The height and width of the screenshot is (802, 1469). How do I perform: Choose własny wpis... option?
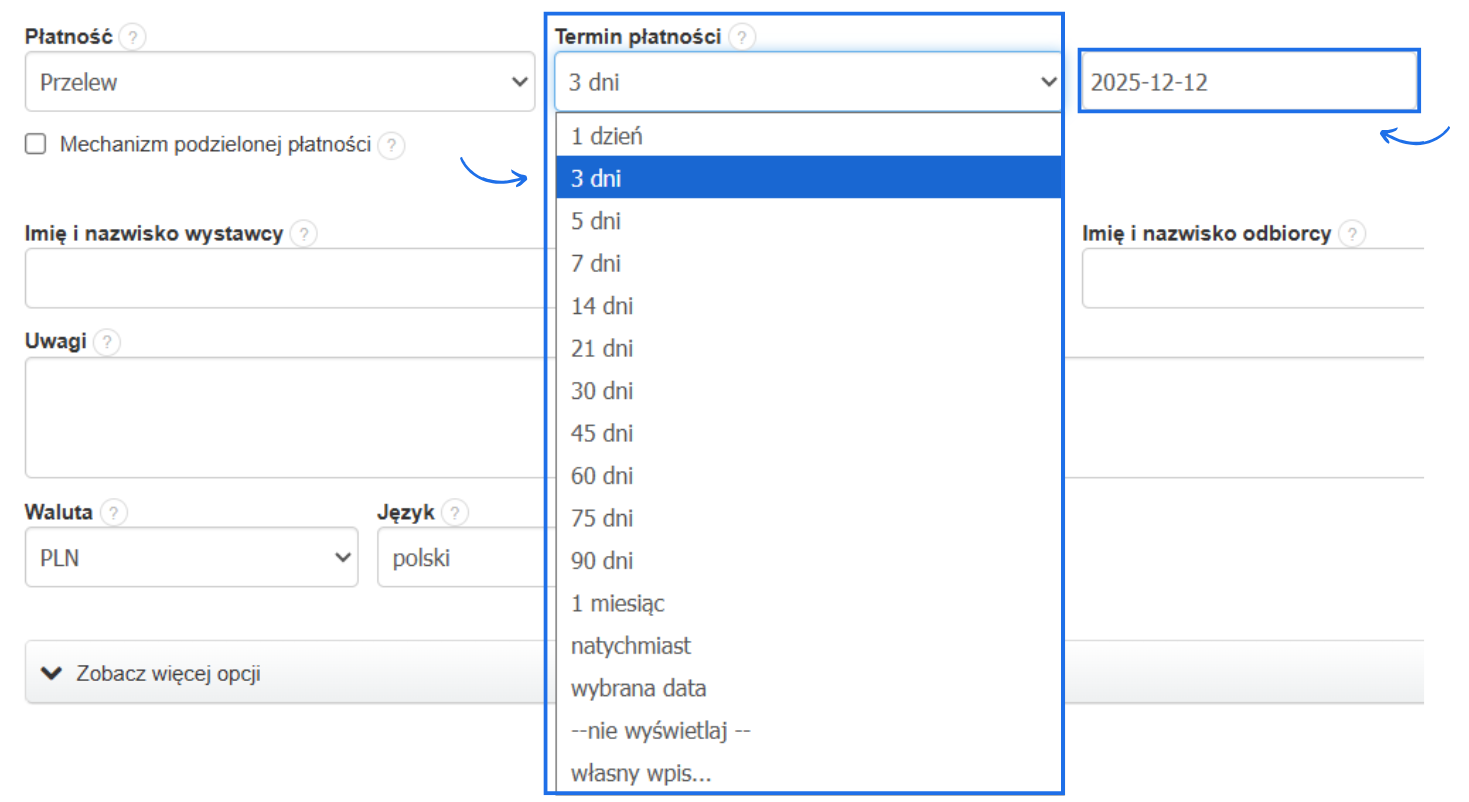click(641, 773)
